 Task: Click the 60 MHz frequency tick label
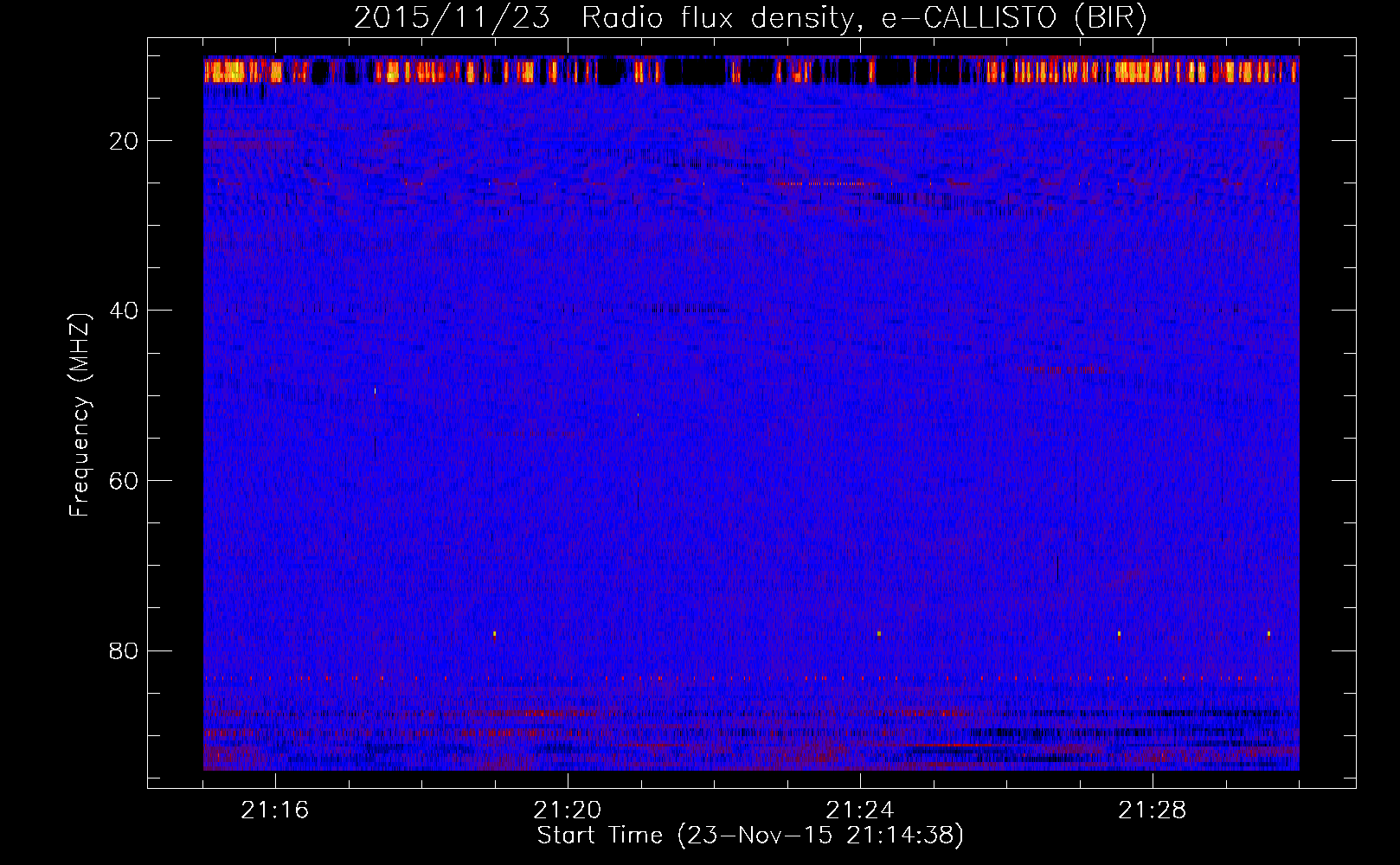pyautogui.click(x=125, y=481)
